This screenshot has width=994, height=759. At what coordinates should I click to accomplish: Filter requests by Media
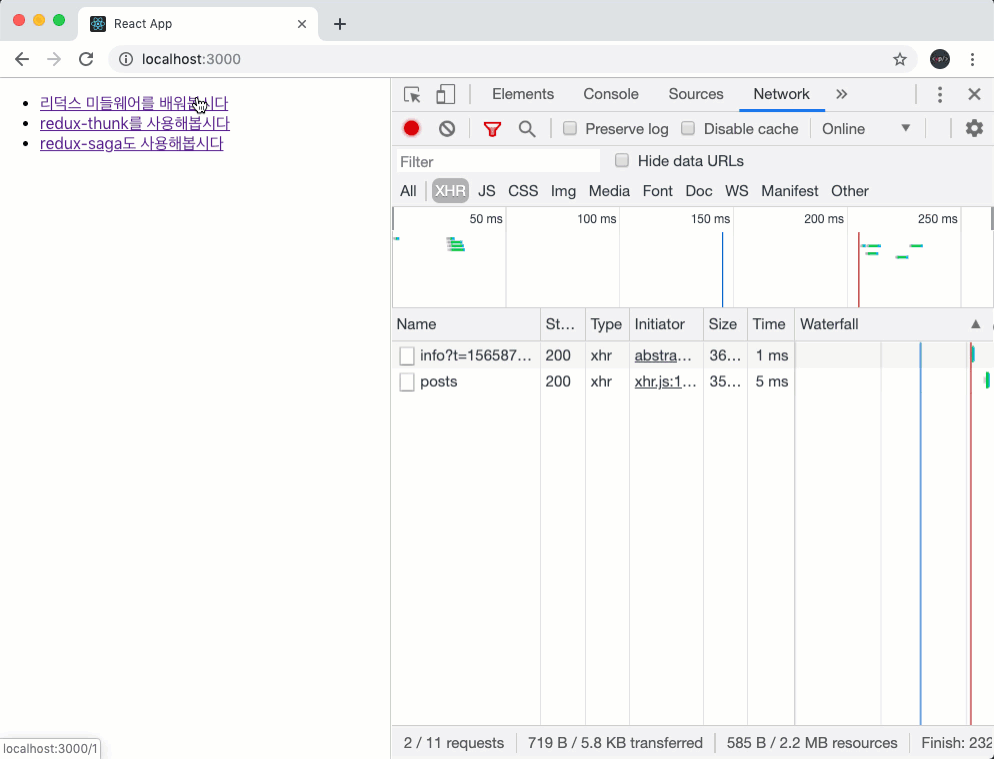(x=609, y=191)
